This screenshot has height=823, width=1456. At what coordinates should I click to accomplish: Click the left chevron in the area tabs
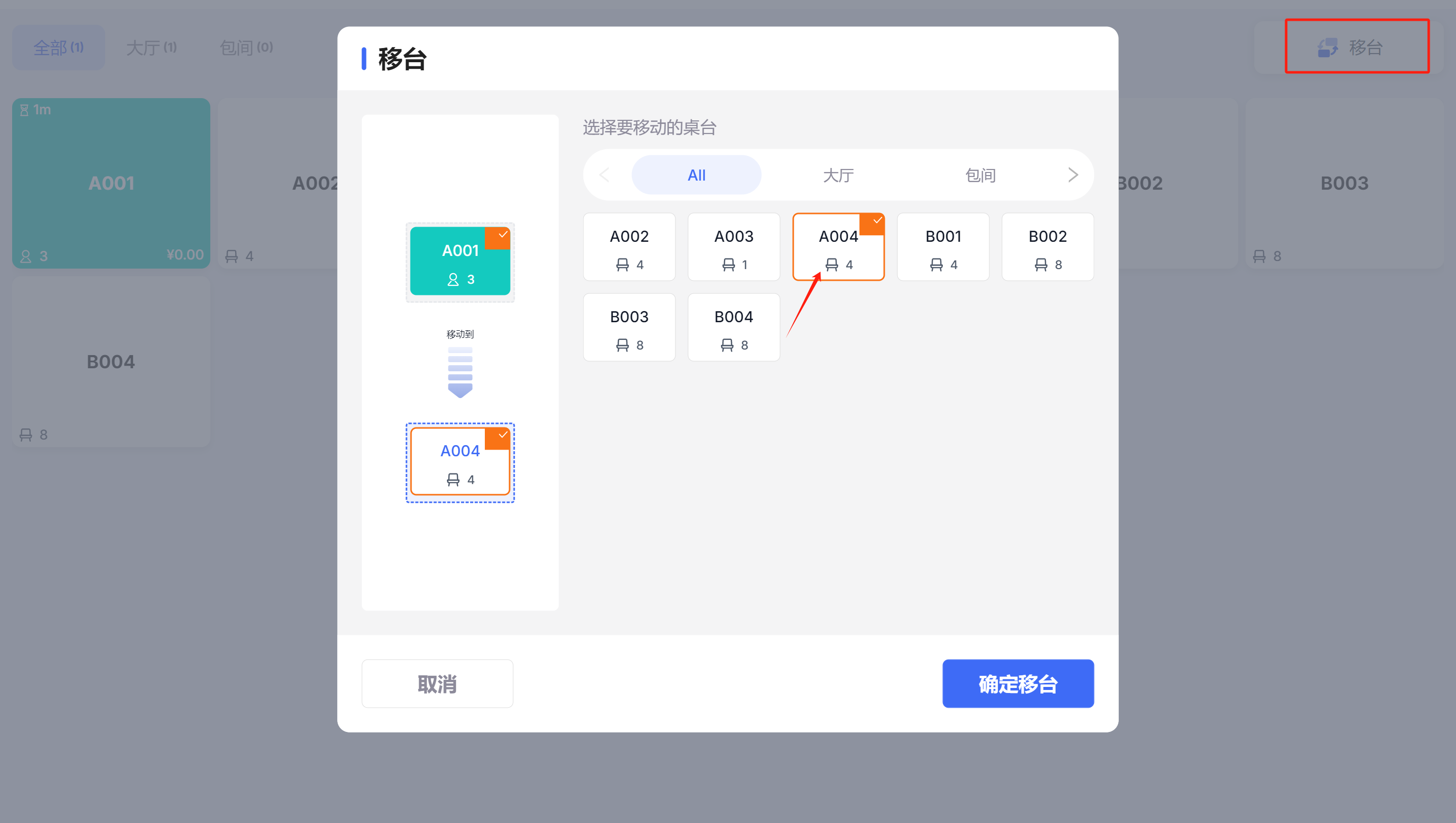click(604, 175)
